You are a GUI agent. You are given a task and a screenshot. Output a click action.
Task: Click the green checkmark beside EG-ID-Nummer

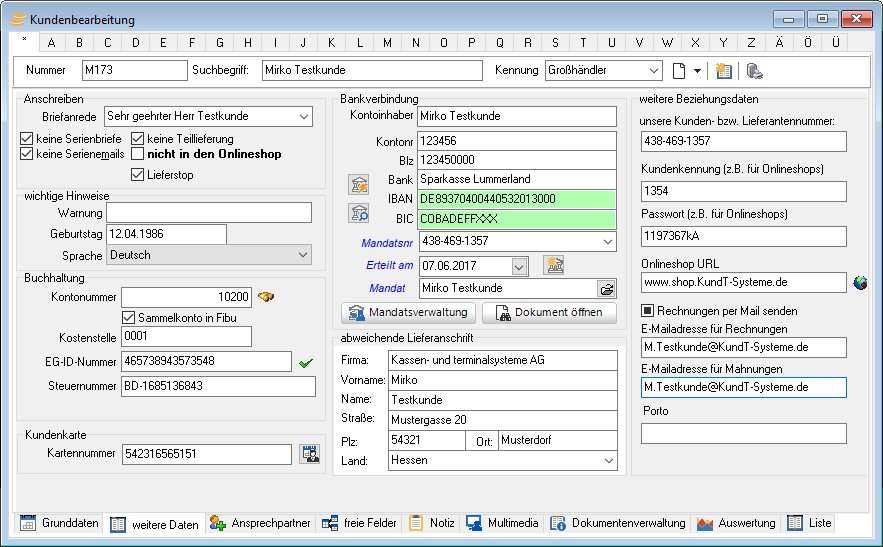(306, 363)
